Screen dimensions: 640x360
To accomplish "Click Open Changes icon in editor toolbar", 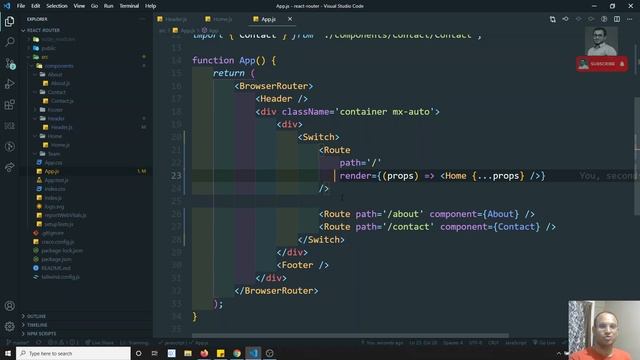I will pyautogui.click(x=552, y=19).
